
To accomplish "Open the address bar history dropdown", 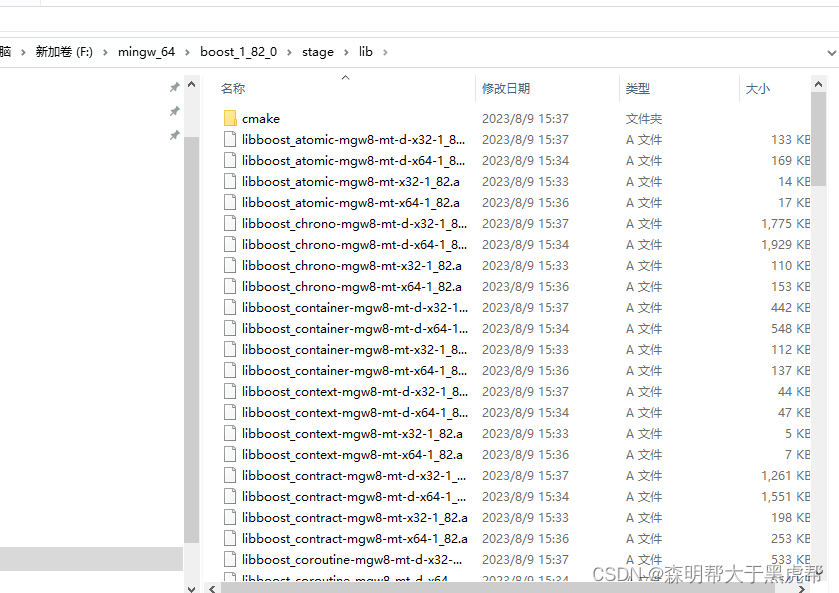I will 832,53.
